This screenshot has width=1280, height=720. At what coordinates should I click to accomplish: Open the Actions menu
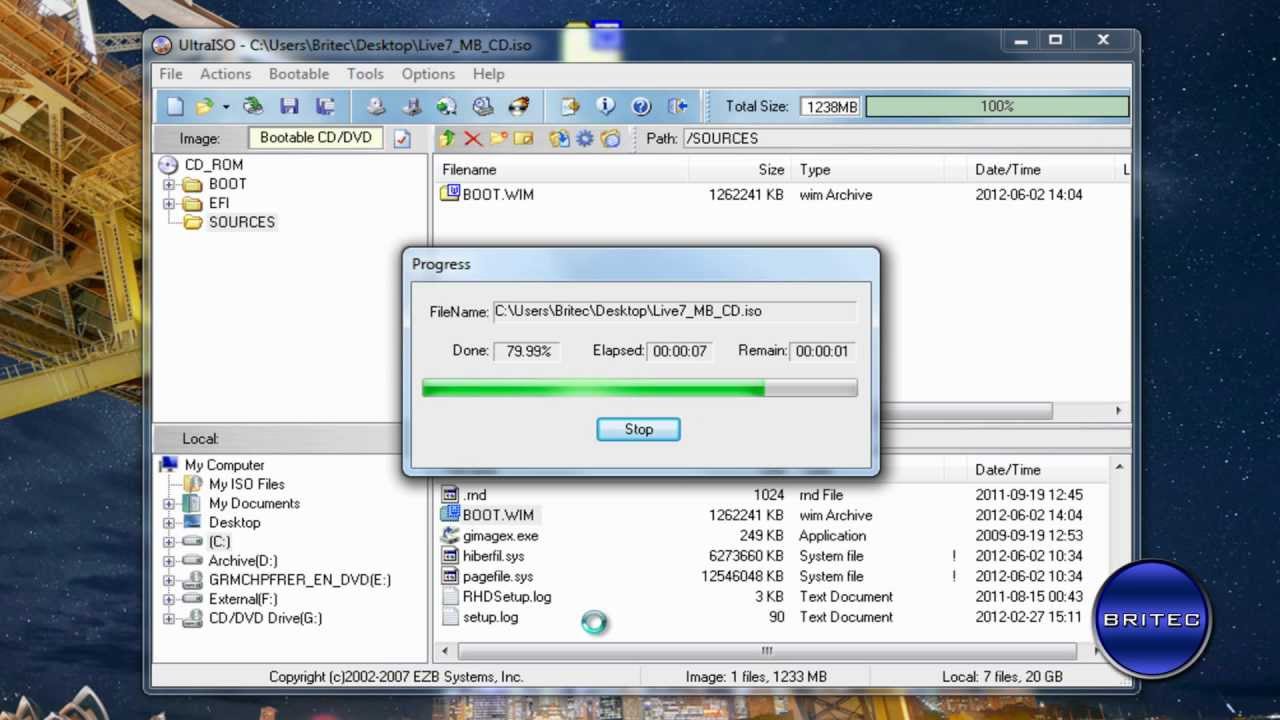(225, 74)
